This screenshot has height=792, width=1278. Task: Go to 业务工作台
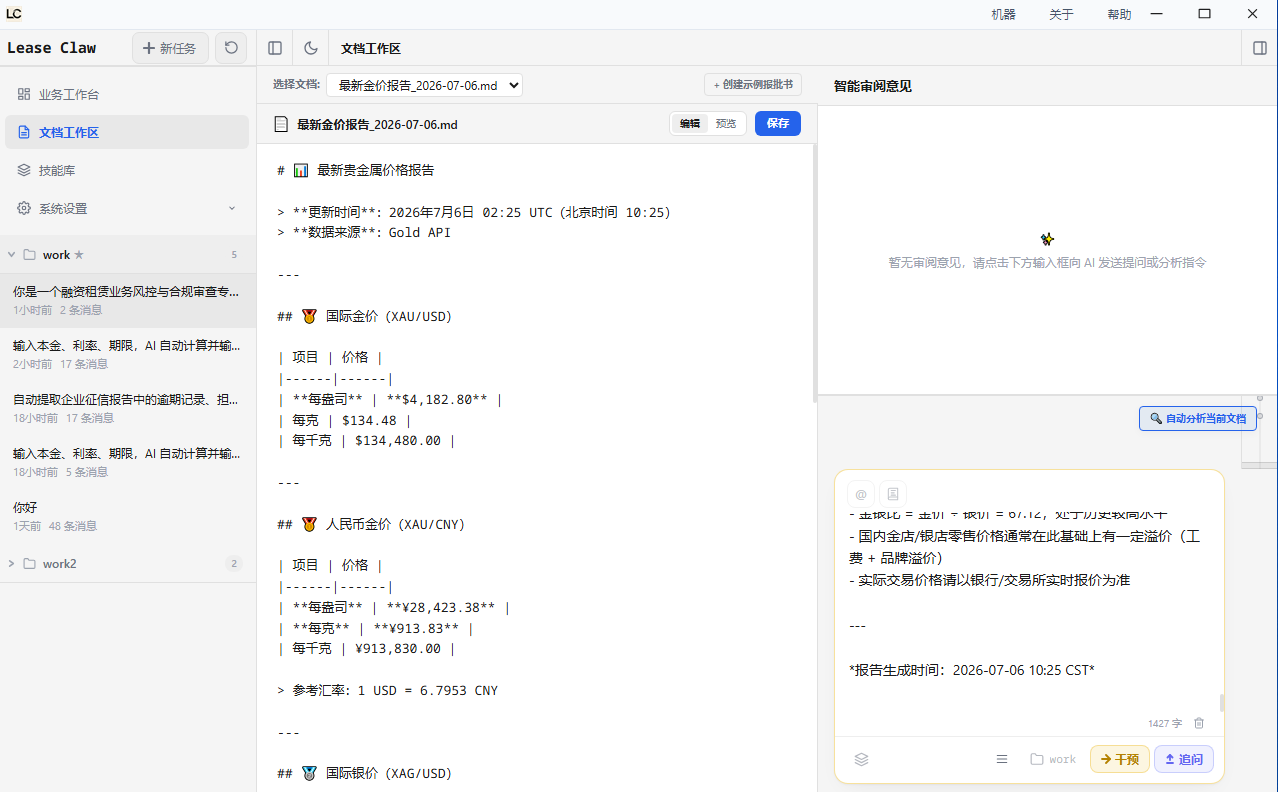point(127,94)
